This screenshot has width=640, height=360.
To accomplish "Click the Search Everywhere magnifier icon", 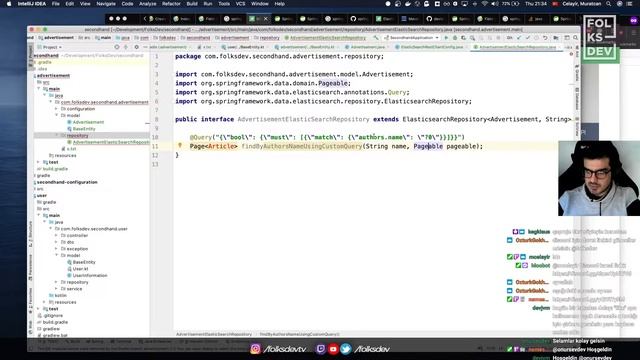I will pos(576,38).
